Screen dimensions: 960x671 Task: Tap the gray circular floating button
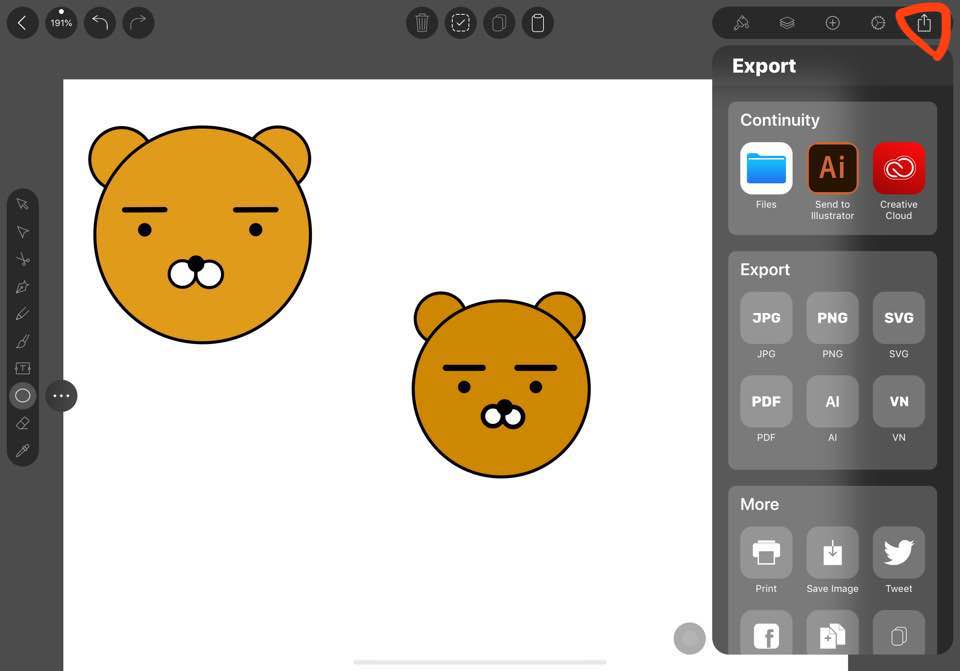click(x=689, y=639)
